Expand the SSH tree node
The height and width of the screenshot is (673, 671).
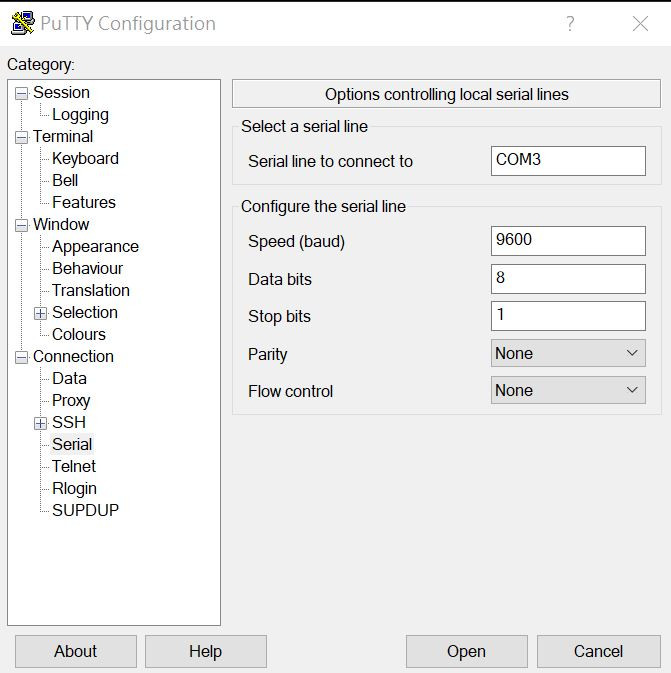click(40, 423)
